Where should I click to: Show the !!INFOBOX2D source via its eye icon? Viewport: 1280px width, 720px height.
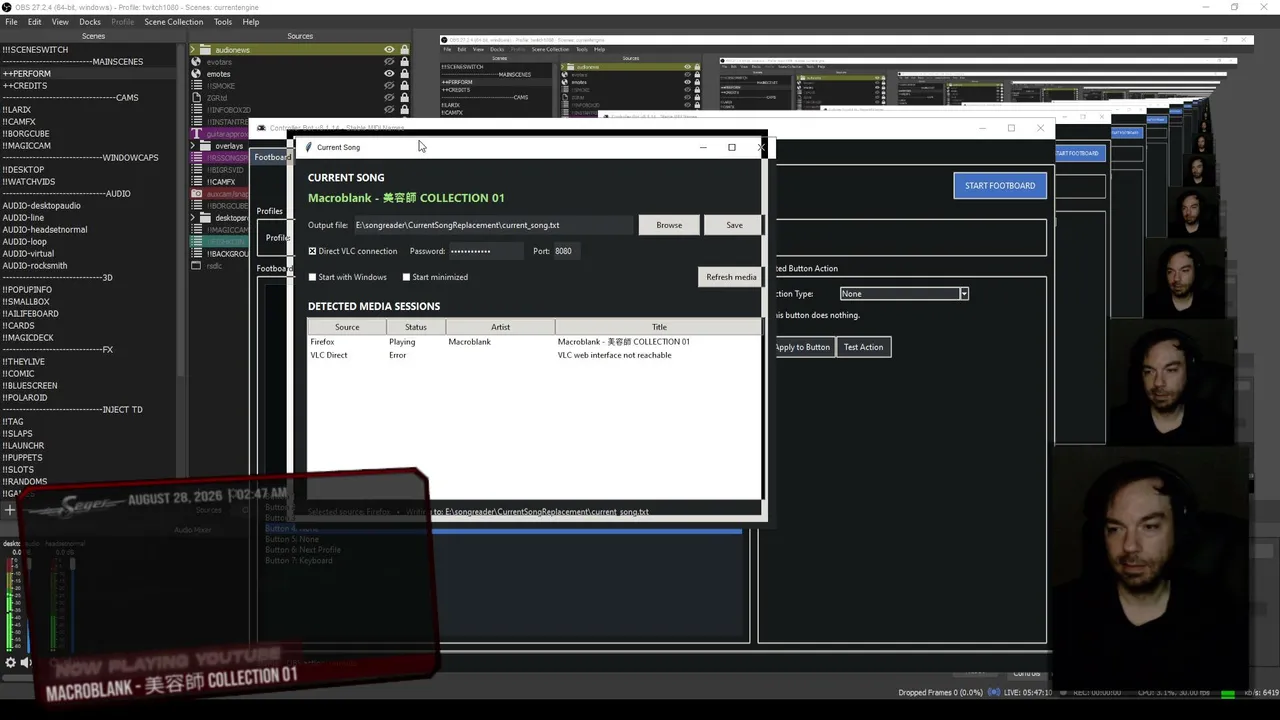pos(389,110)
